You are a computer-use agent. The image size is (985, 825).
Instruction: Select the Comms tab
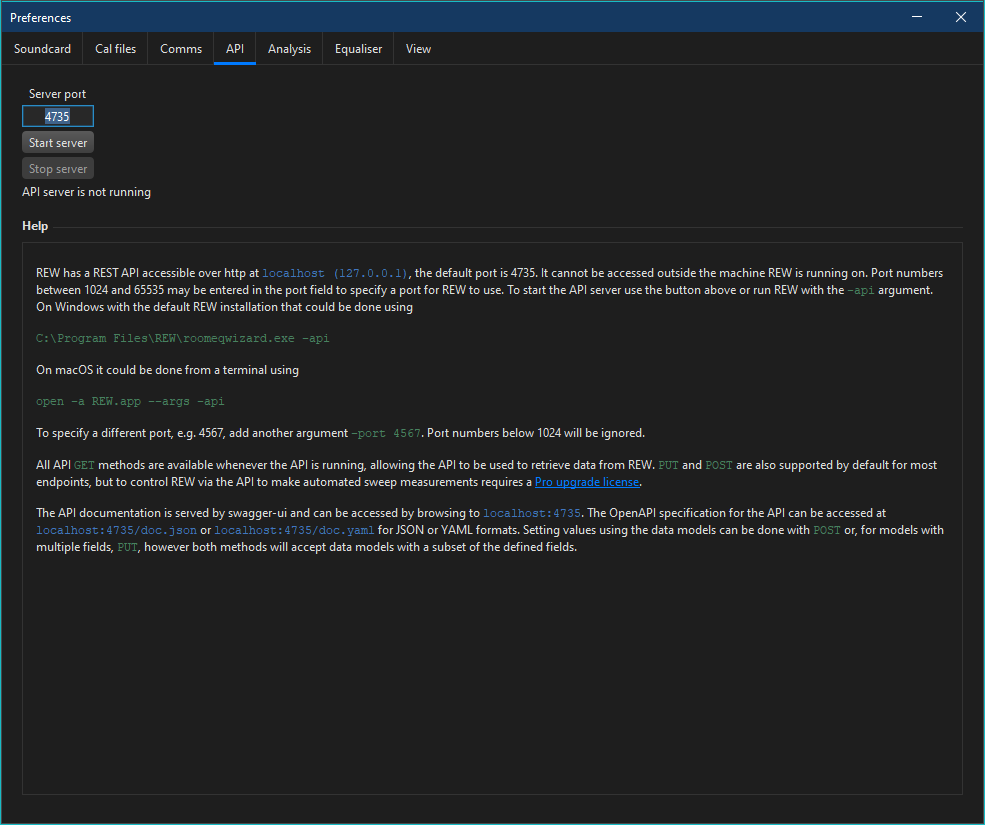[181, 48]
